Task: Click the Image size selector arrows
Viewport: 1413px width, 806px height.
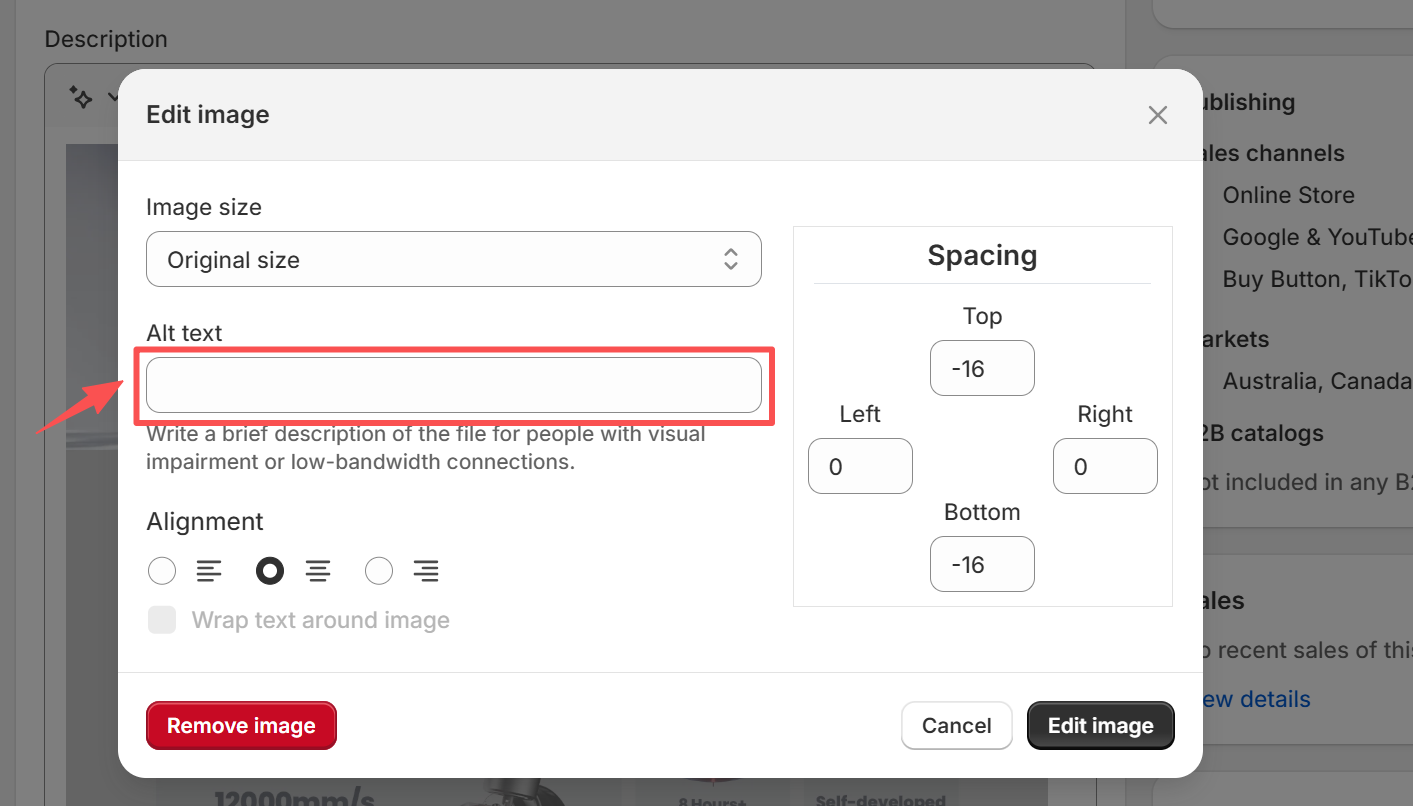Action: tap(731, 260)
